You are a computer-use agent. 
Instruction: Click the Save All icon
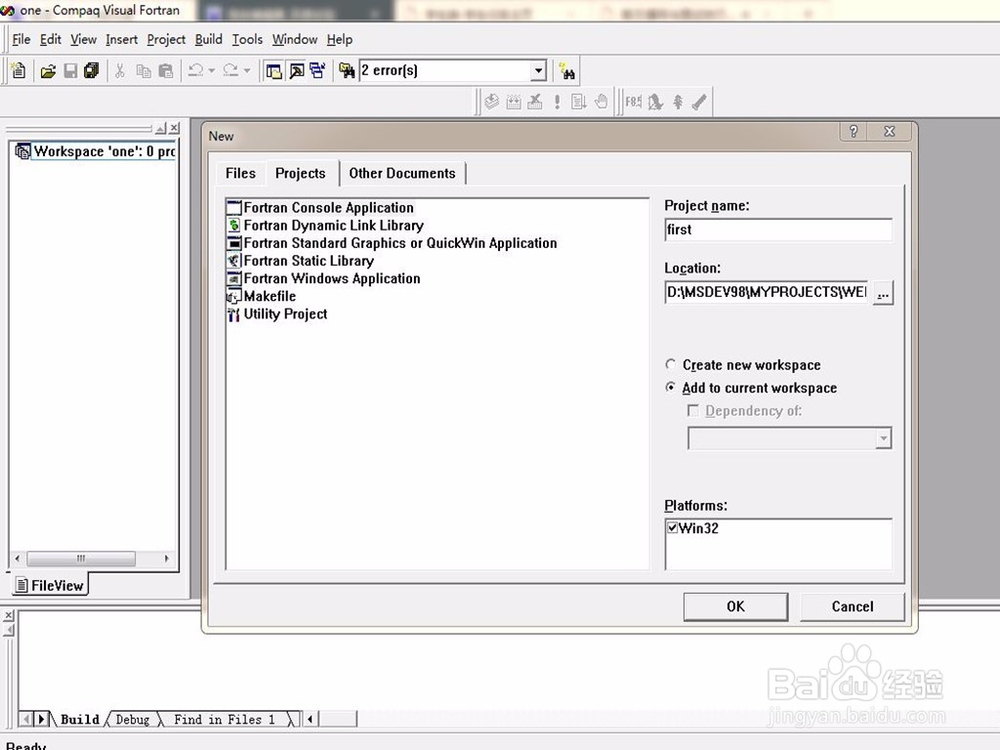[x=91, y=71]
